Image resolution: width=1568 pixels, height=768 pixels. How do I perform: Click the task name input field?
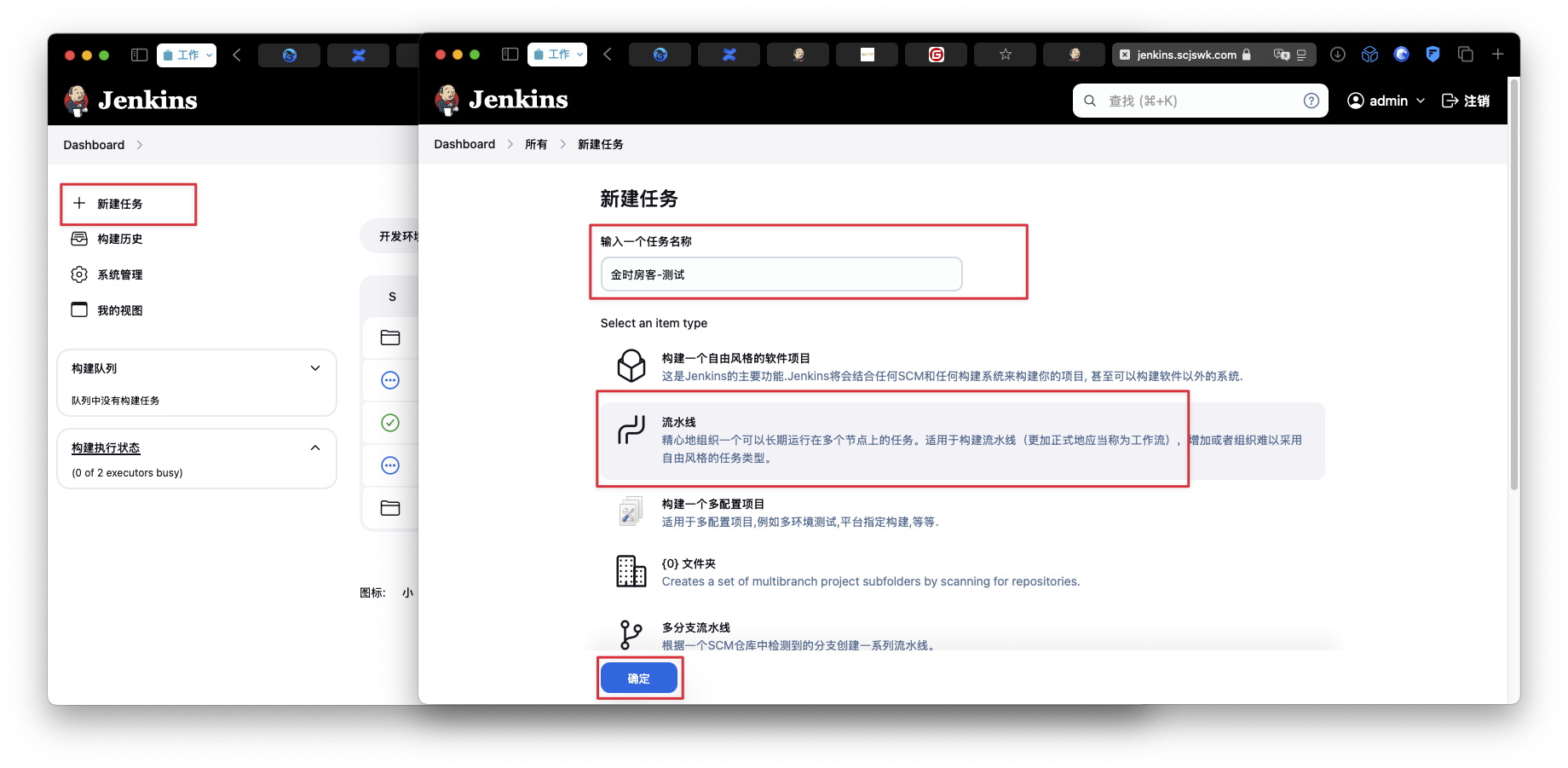click(781, 274)
